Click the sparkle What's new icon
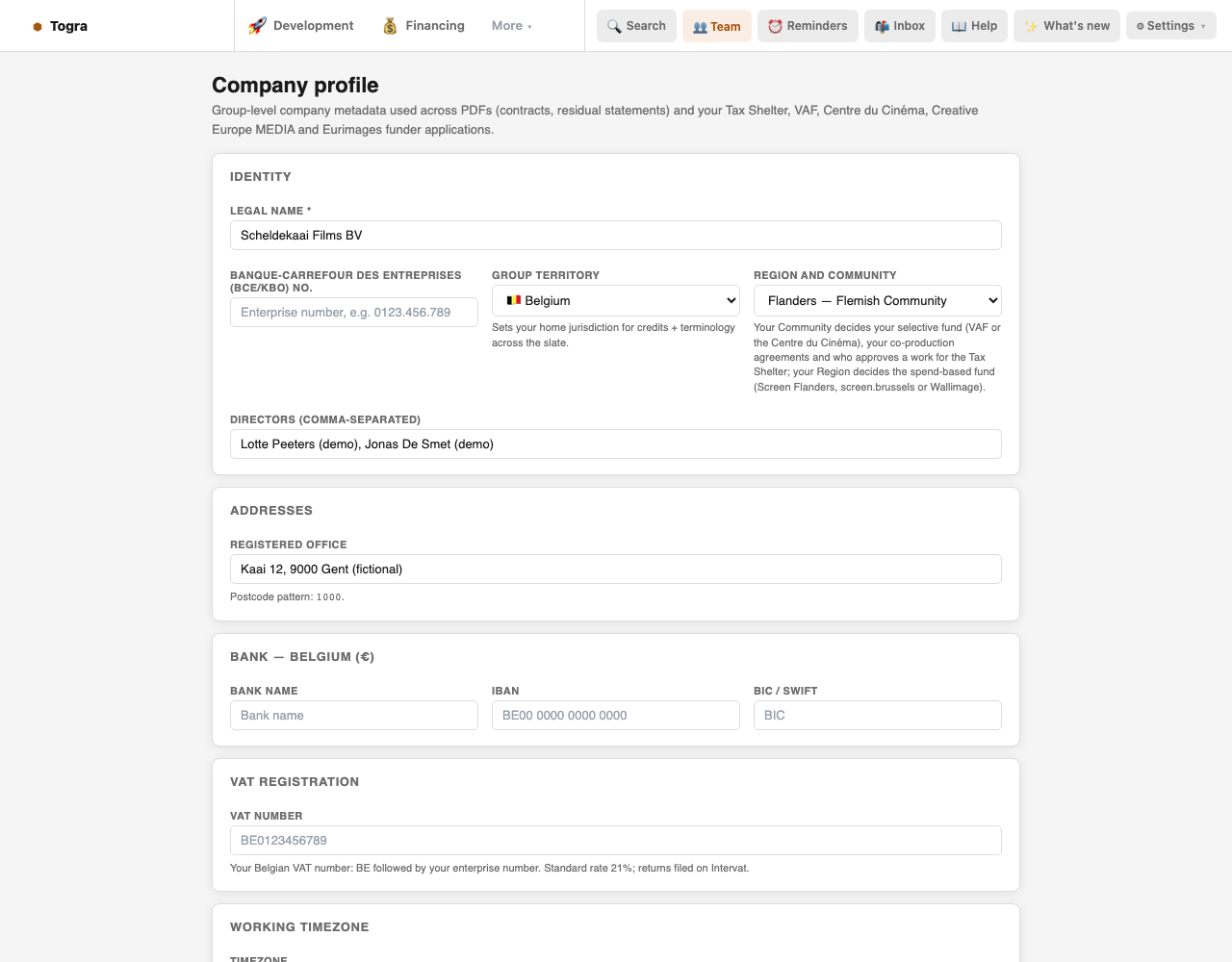This screenshot has height=962, width=1232. (1031, 26)
